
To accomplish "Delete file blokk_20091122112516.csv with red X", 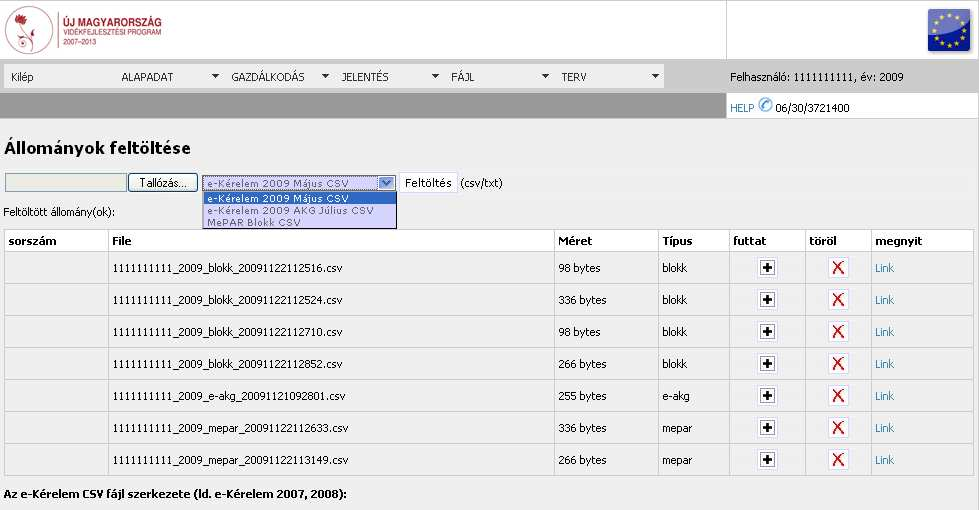I will point(838,268).
